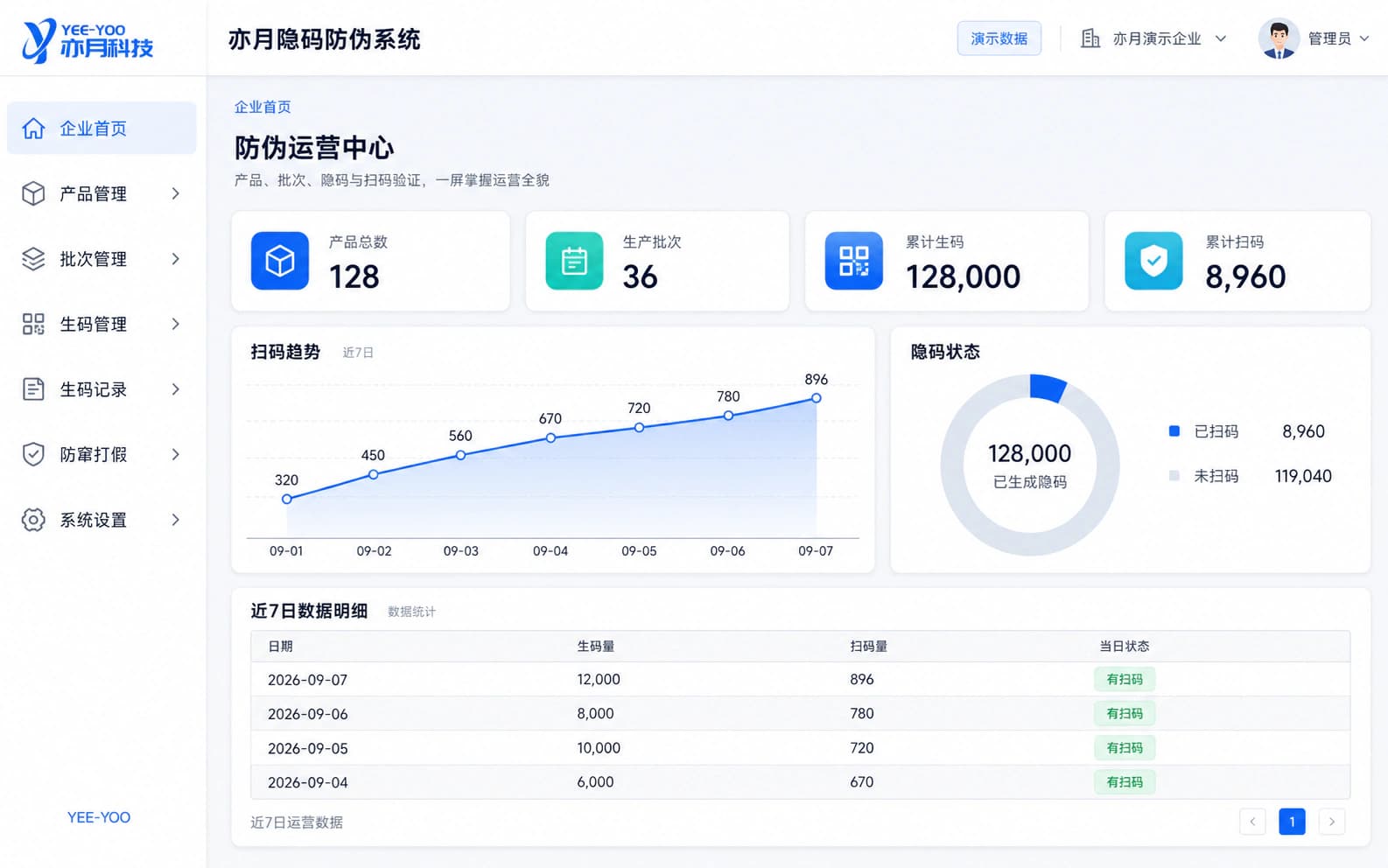This screenshot has width=1388, height=868.
Task: Click the 企业首页 breadcrumb link
Action: coord(263,107)
